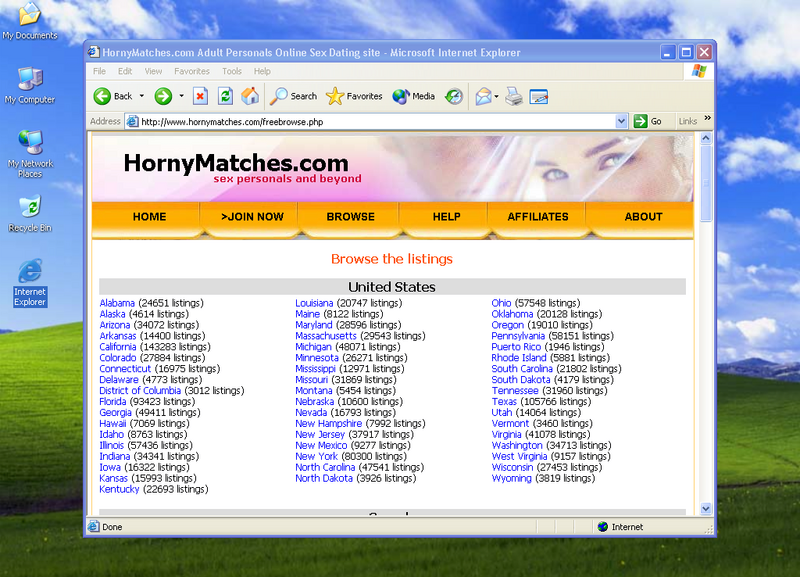Open the New York listings link
Viewport: 800px width, 577px height.
pos(316,457)
